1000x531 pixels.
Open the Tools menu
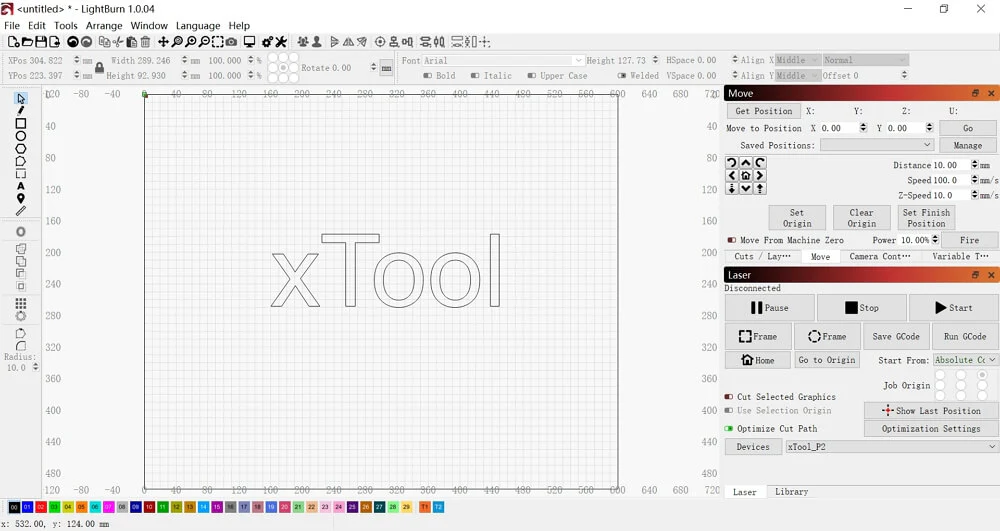click(66, 25)
